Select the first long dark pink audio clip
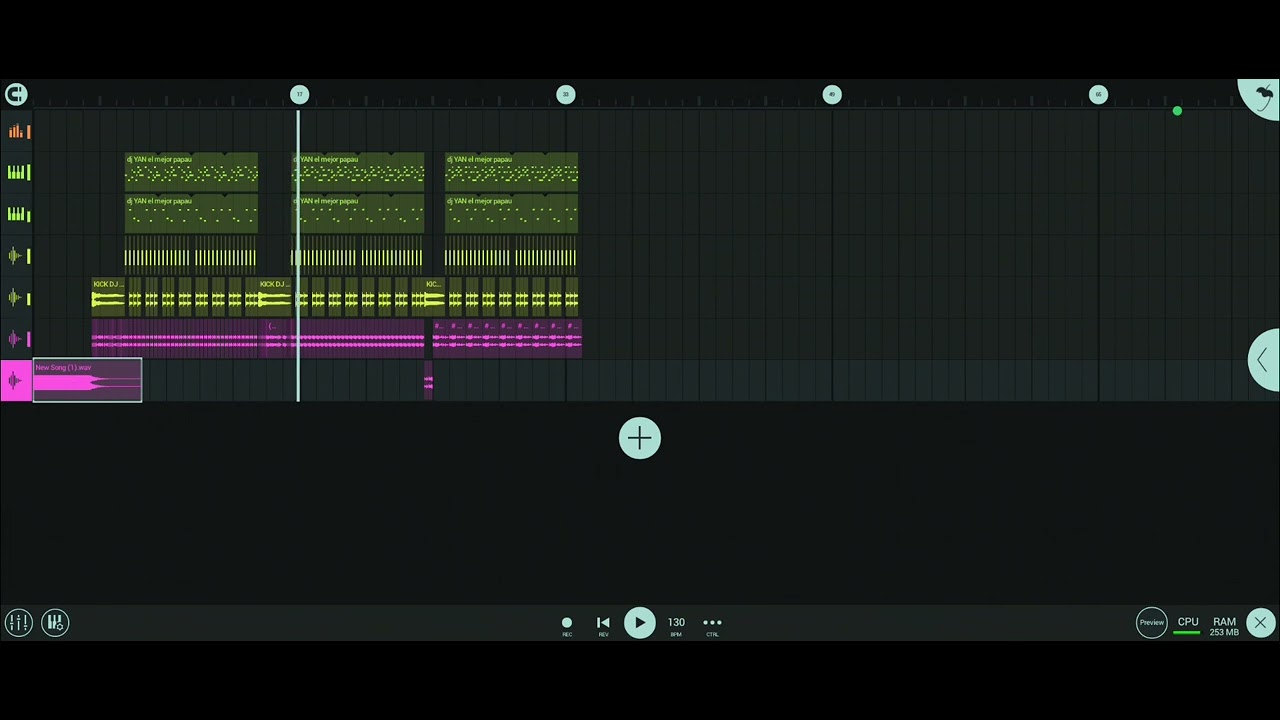The height and width of the screenshot is (720, 1280). tap(175, 339)
